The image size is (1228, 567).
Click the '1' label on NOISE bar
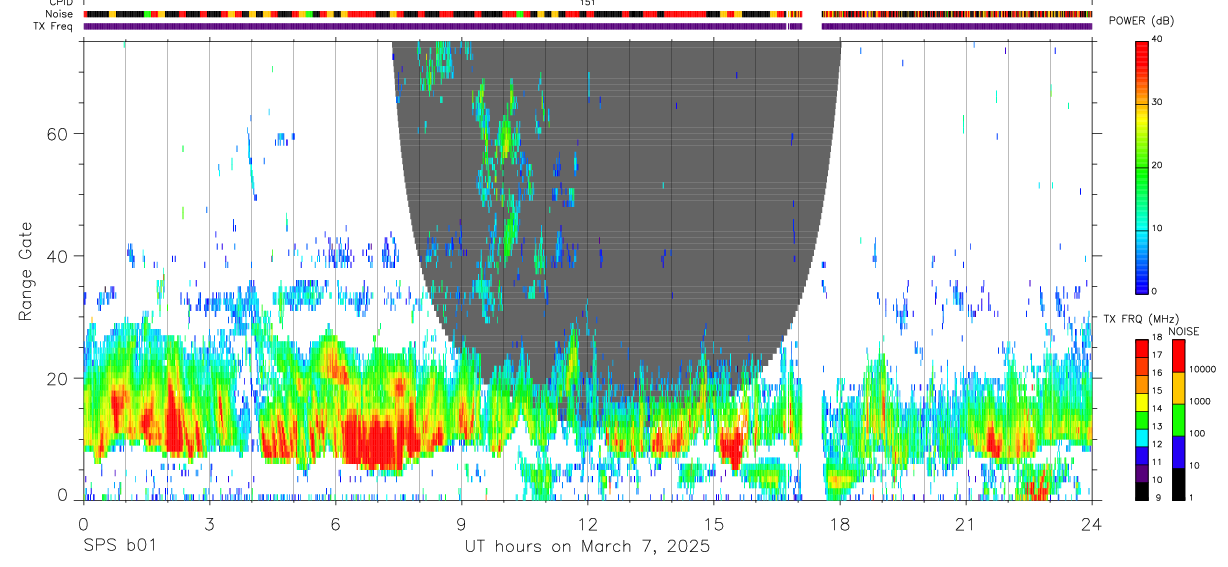point(1192,497)
